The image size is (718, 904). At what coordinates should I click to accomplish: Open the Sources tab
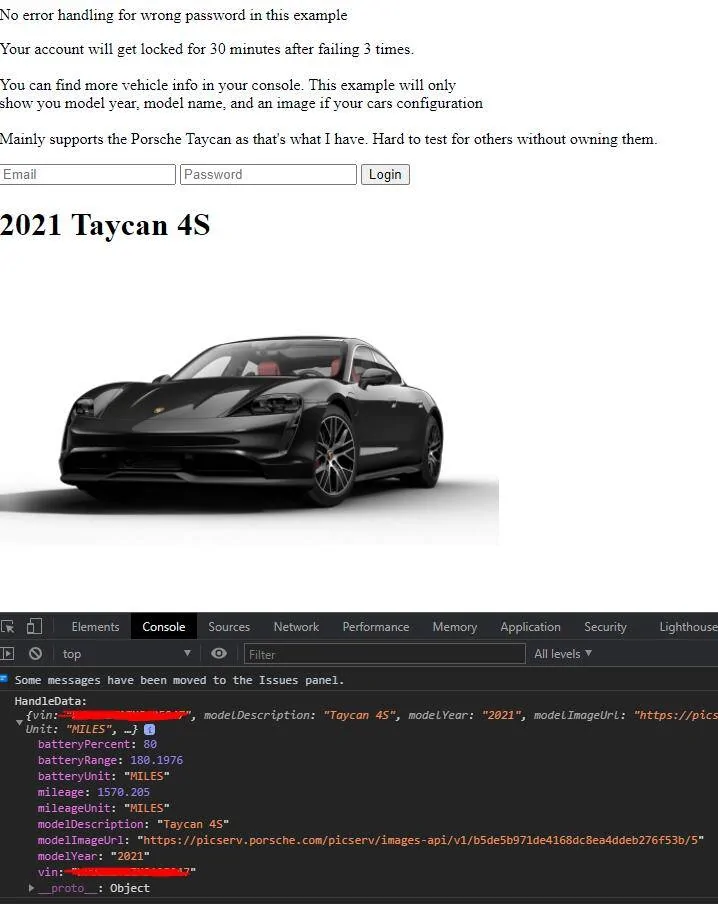(229, 627)
